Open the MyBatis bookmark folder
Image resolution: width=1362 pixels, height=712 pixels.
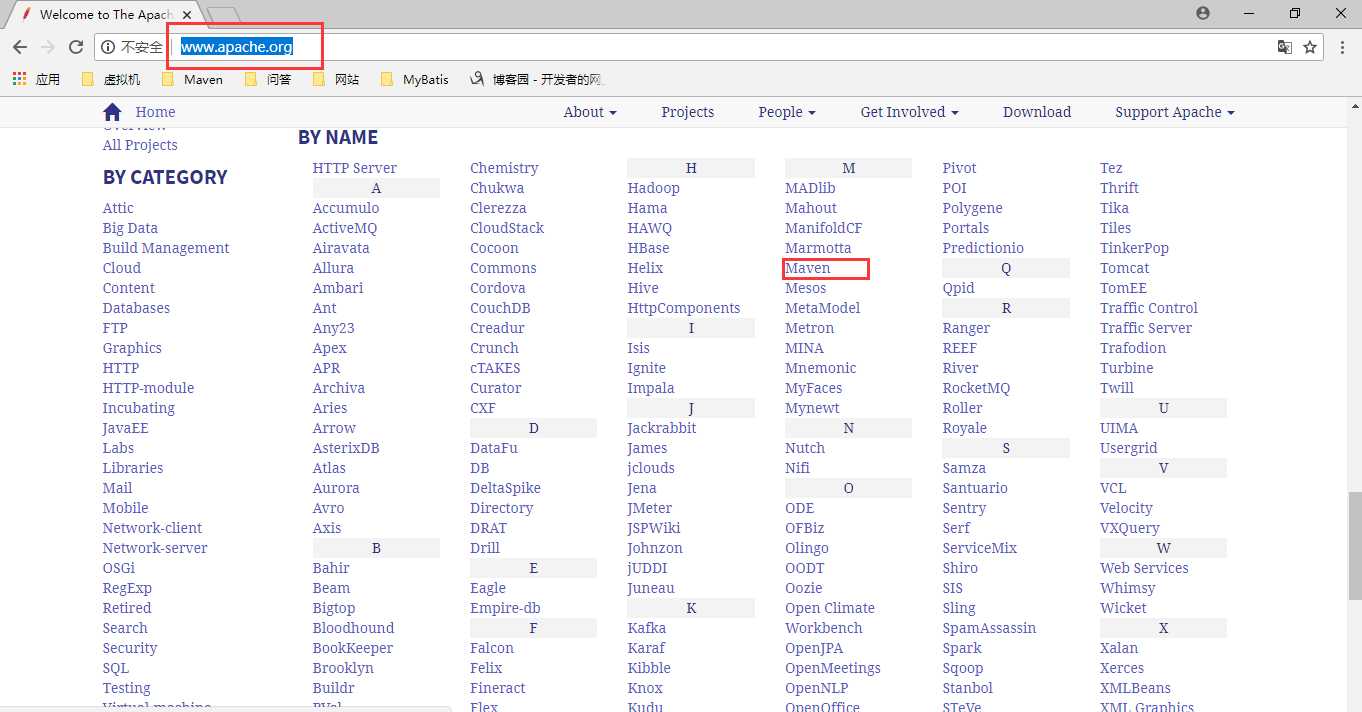point(415,79)
